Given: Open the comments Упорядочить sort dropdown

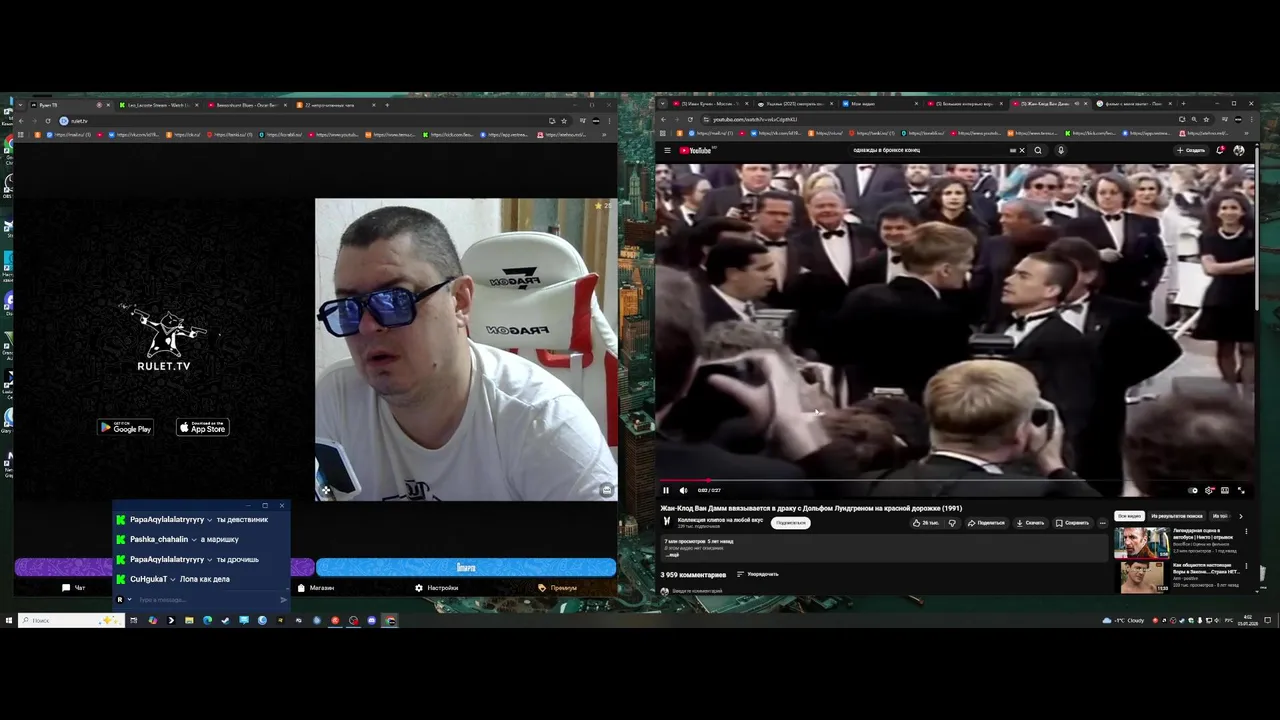Looking at the screenshot, I should [x=758, y=574].
